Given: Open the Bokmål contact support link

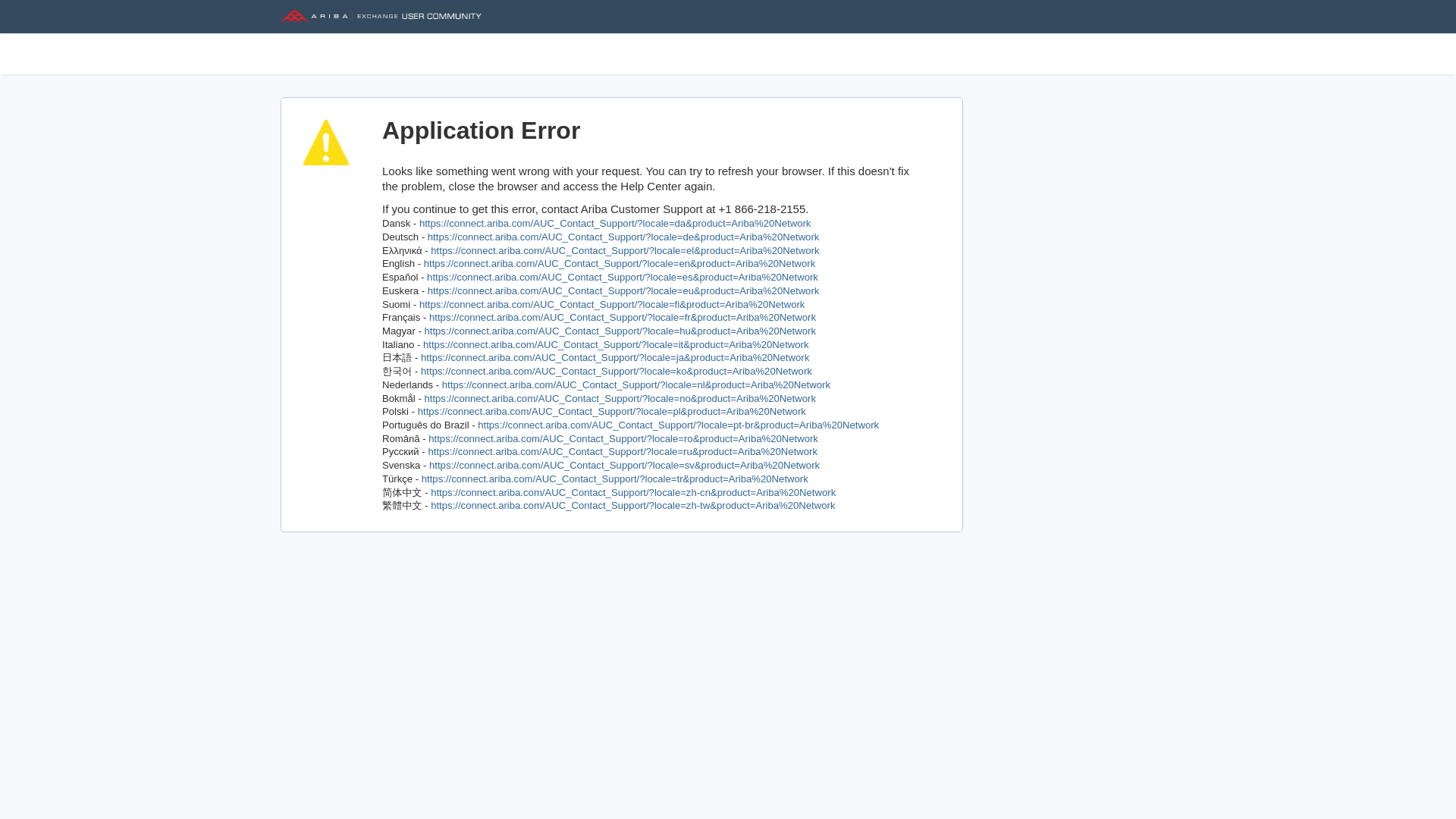Looking at the screenshot, I should pos(620,399).
